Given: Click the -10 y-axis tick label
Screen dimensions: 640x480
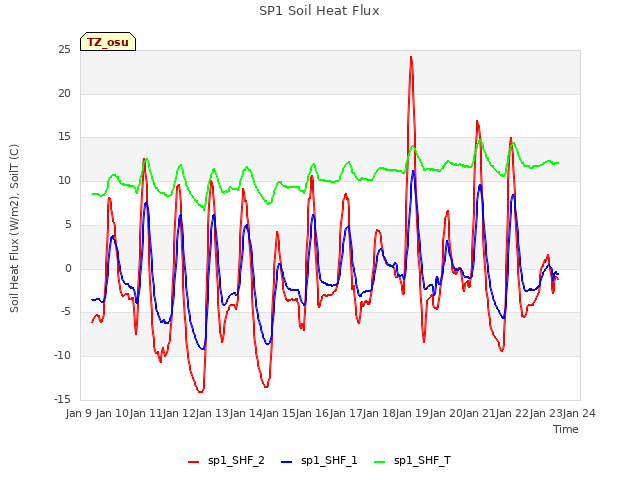Looking at the screenshot, I should coord(62,356).
